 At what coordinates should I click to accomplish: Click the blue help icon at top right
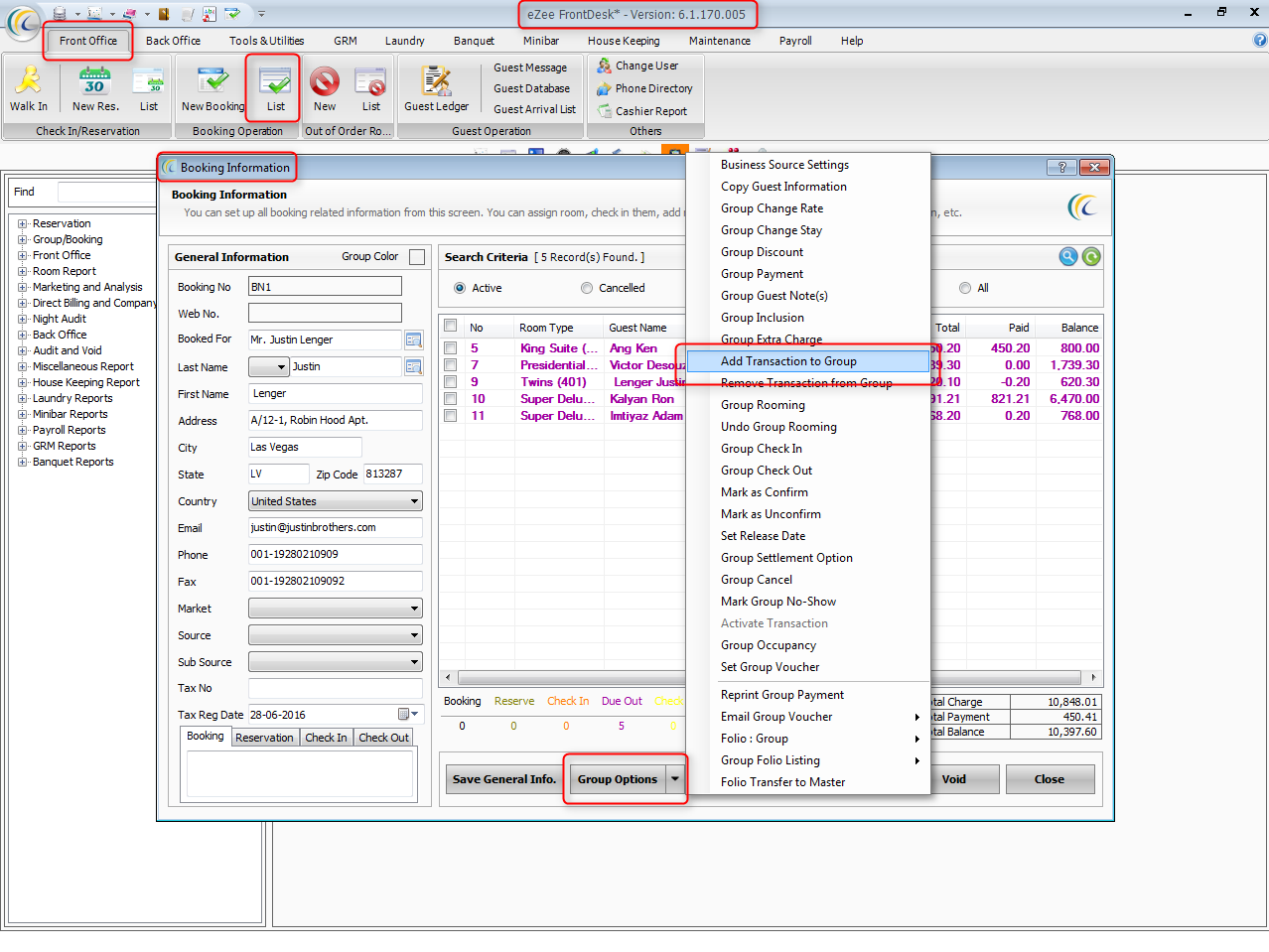[x=1259, y=40]
